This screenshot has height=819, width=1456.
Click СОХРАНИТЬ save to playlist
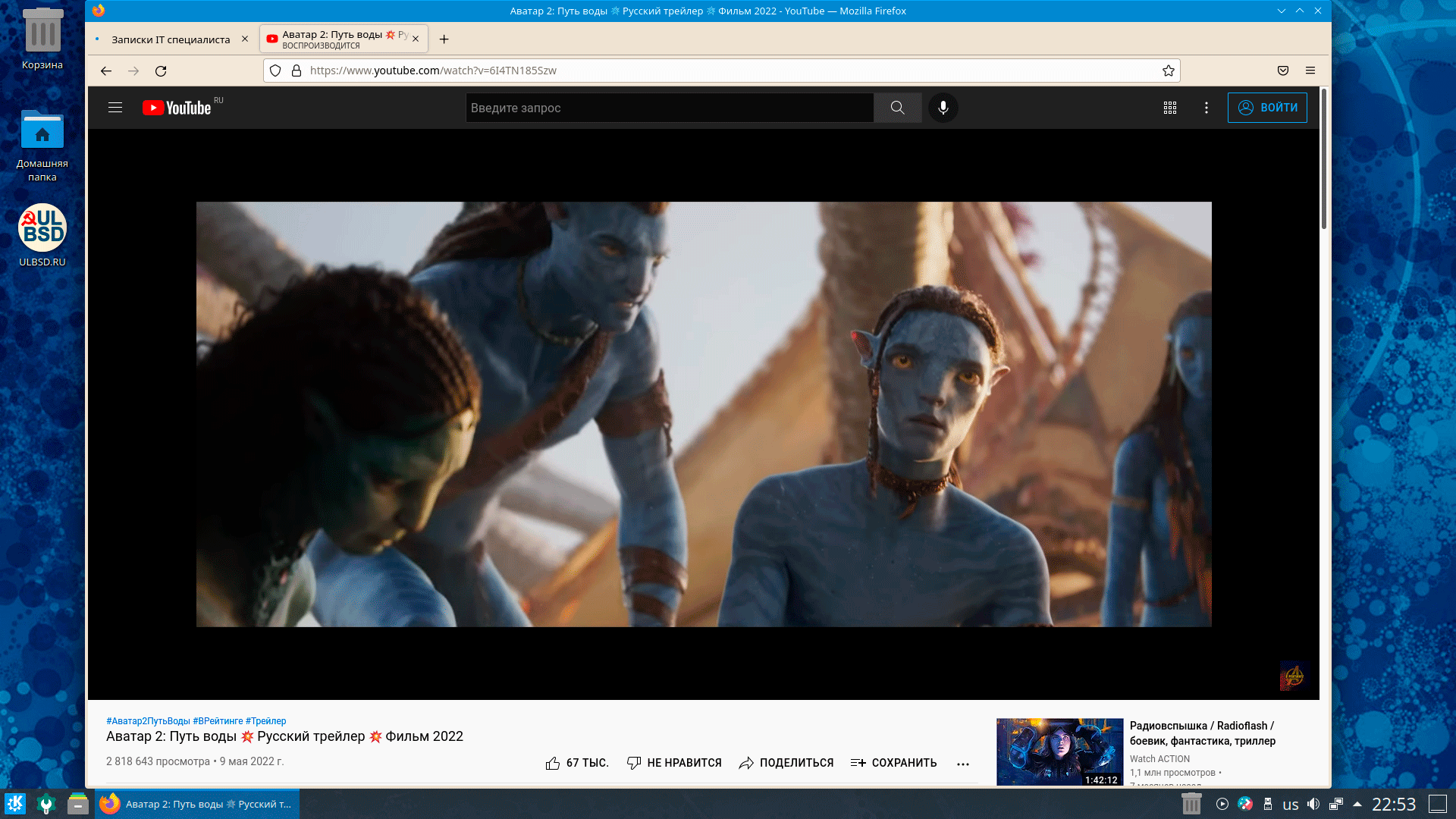pos(894,763)
